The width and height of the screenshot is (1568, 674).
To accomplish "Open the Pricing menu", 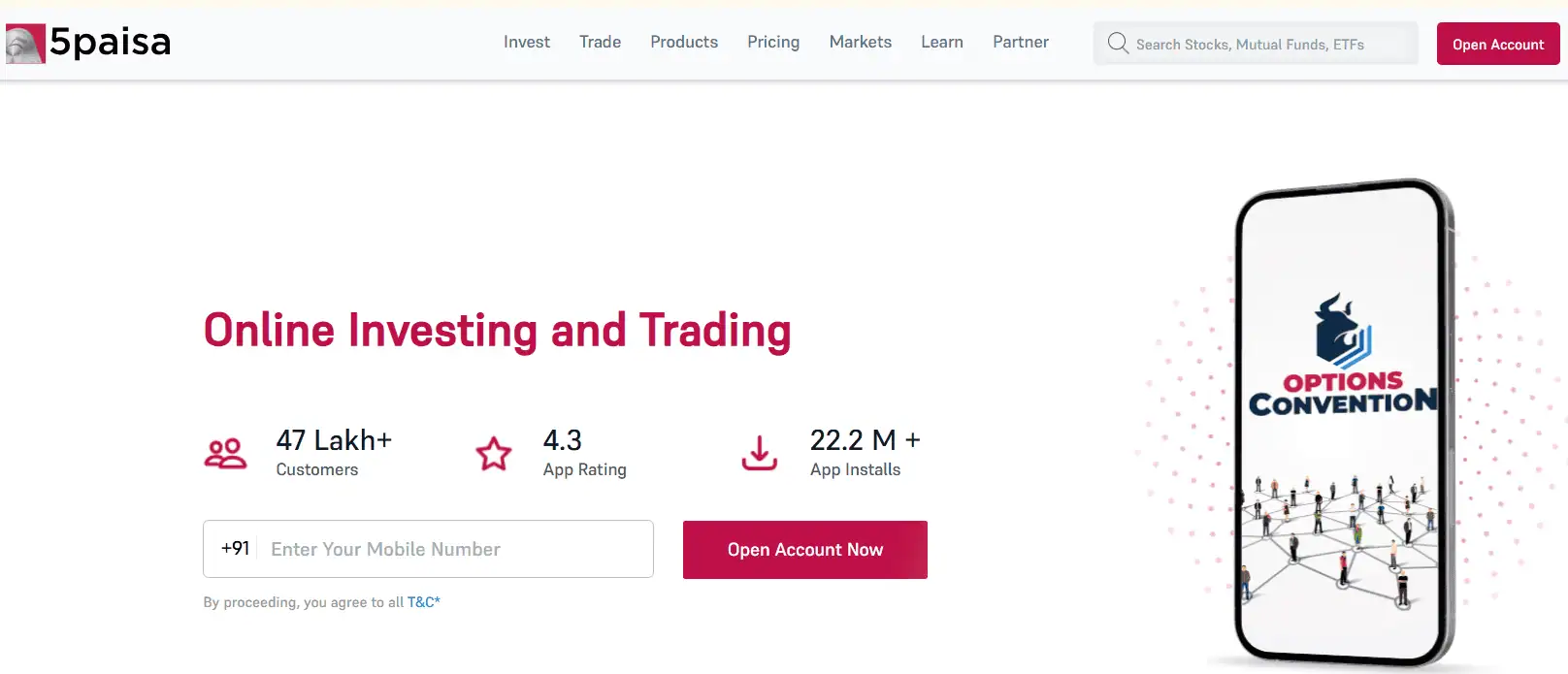I will (773, 42).
